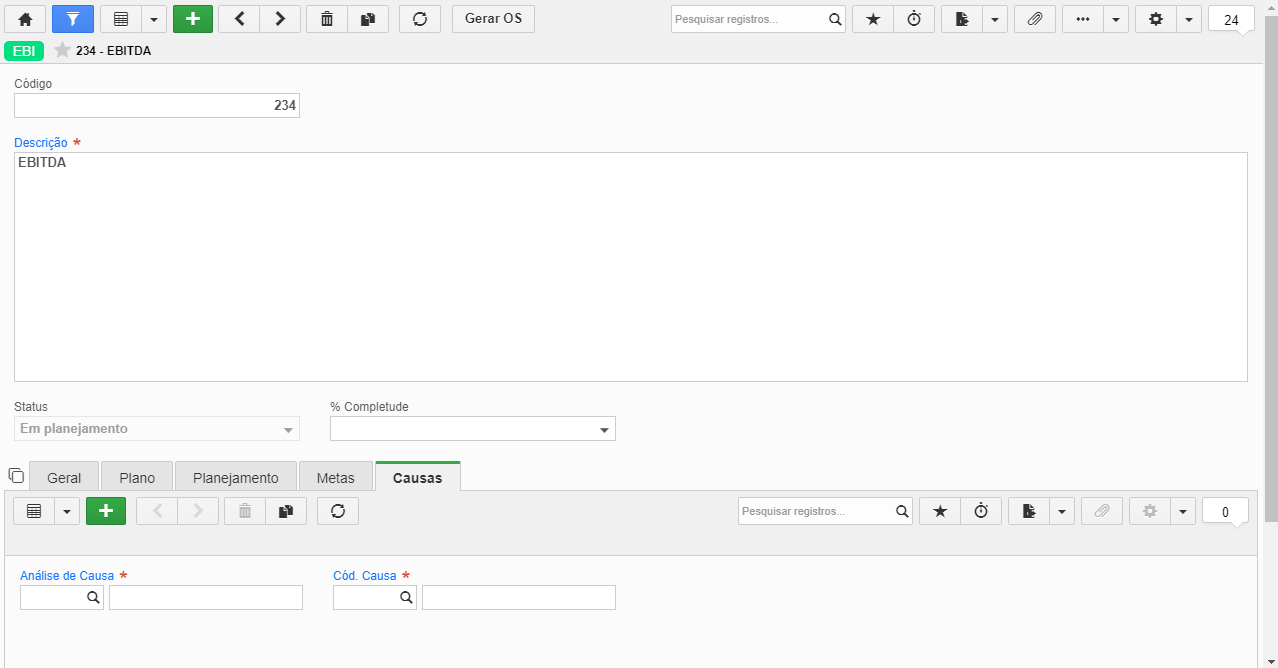This screenshot has height=668, width=1278.
Task: Delete the record using top trash icon
Action: click(x=327, y=19)
